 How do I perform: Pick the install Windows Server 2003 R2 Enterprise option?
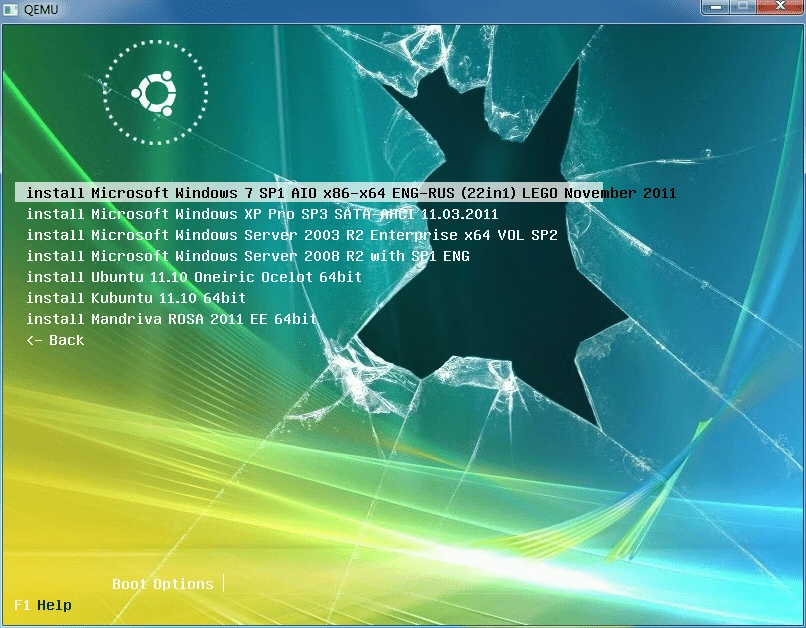292,235
